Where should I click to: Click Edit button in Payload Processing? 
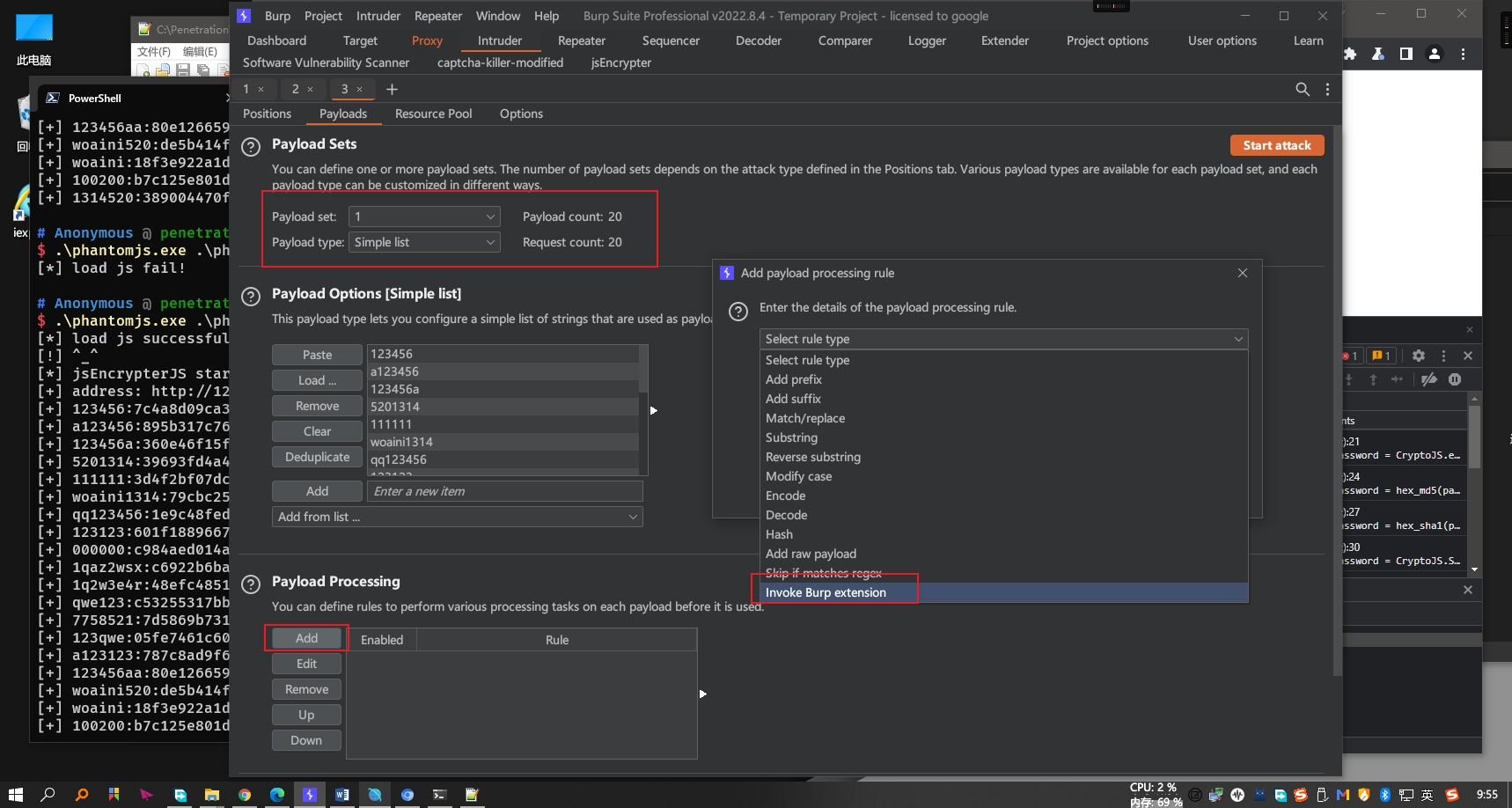click(306, 664)
